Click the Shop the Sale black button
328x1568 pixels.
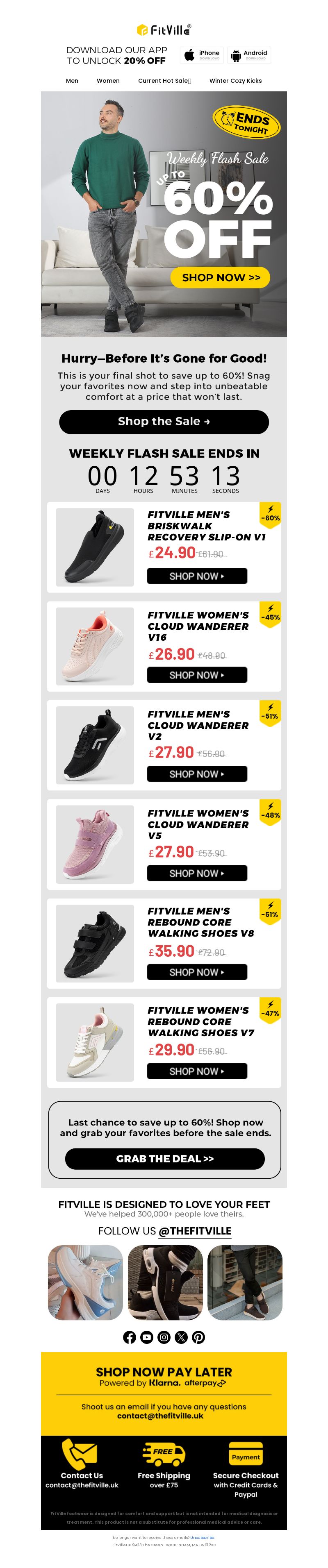(x=164, y=421)
